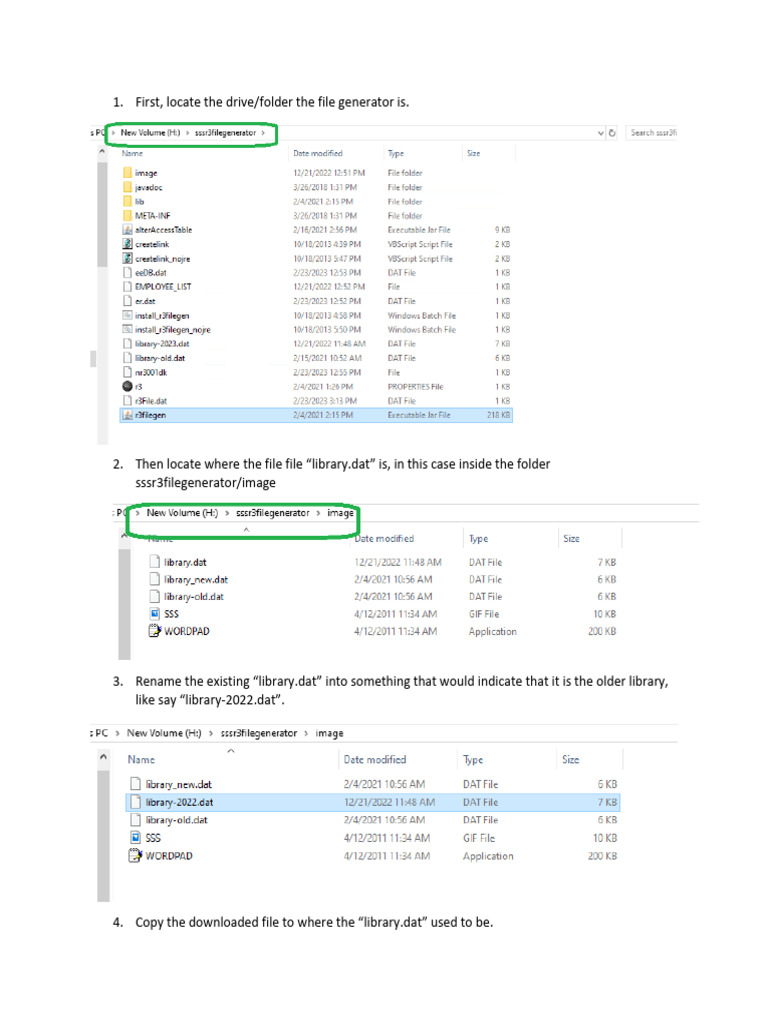Click the SSS GIF icon in step 3 screenshot

135,838
